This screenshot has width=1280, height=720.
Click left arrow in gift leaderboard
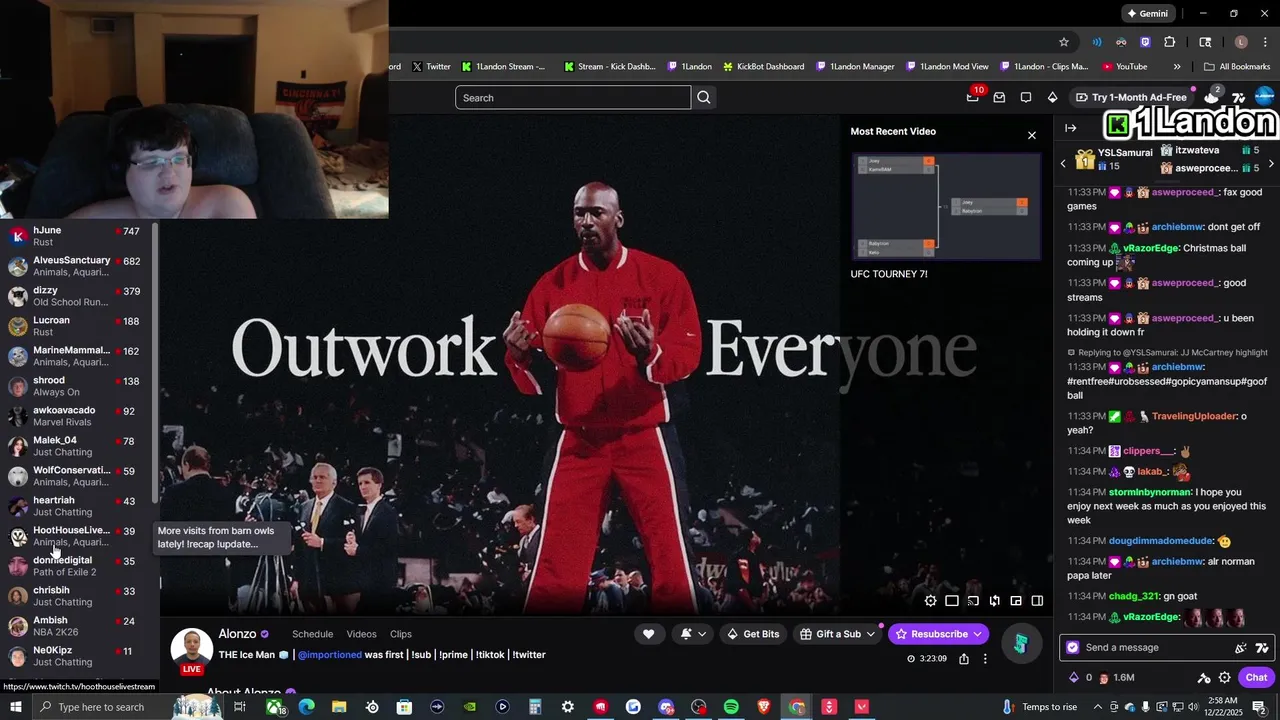(x=1063, y=164)
